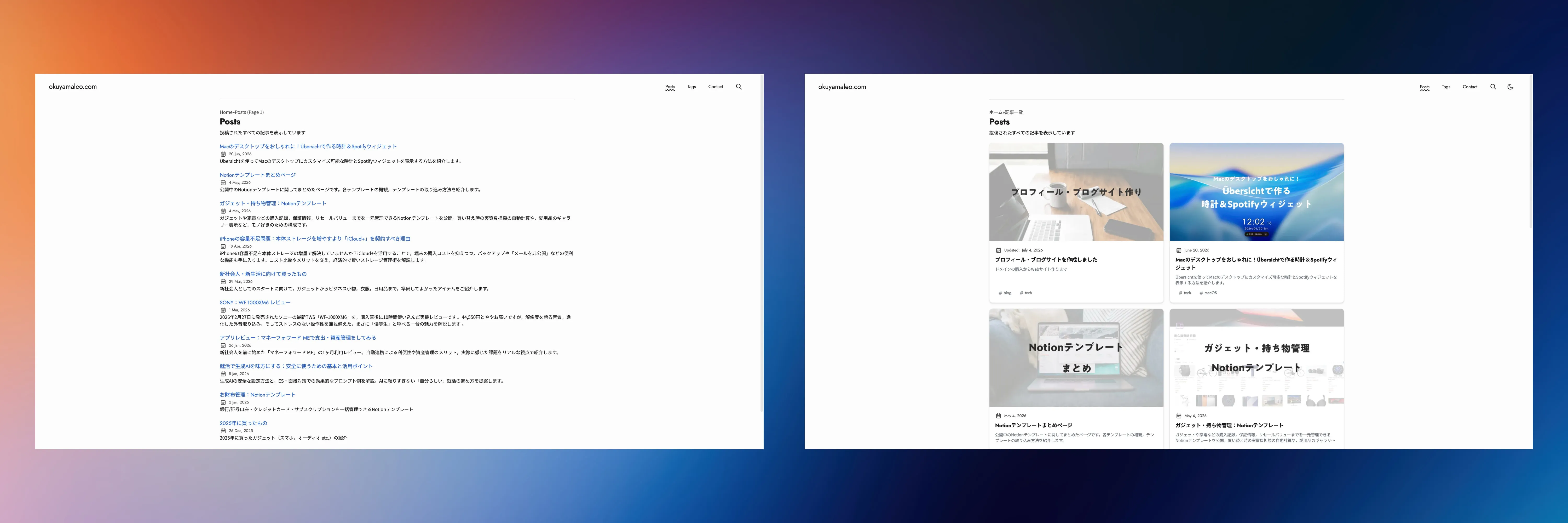The image size is (1568, 523).
Task: Open the SONY：WF-1000XM6 レビュー post link
Action: tap(255, 303)
